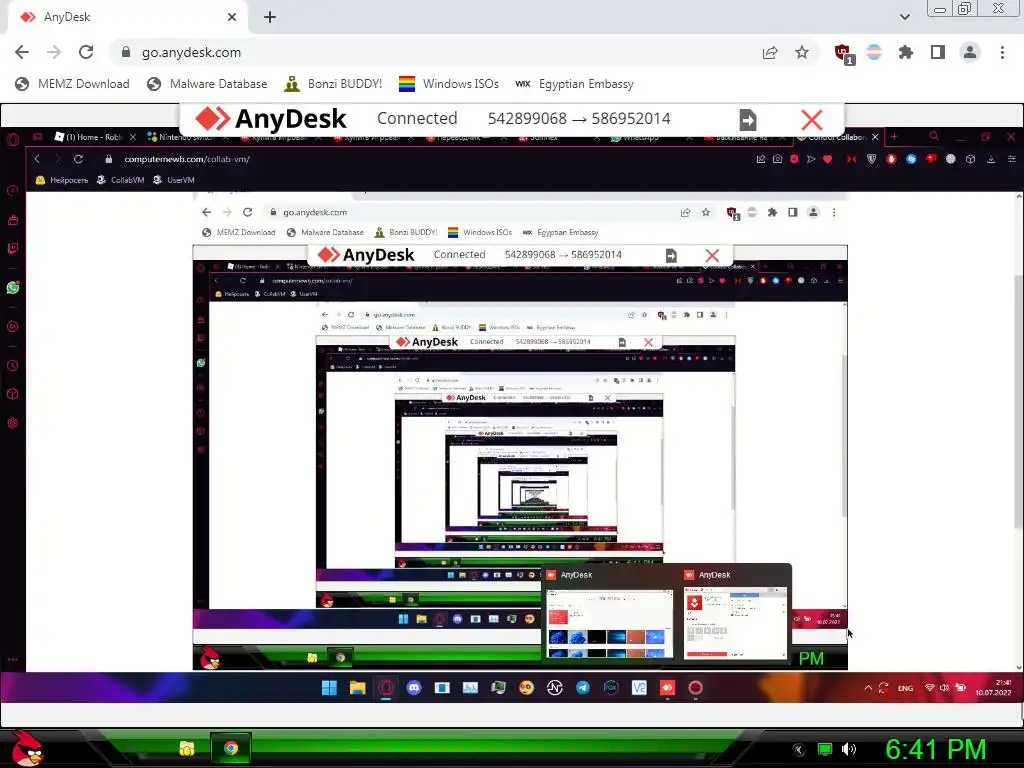Open History clock icon in Opera sidebar
The height and width of the screenshot is (768, 1024).
point(12,366)
